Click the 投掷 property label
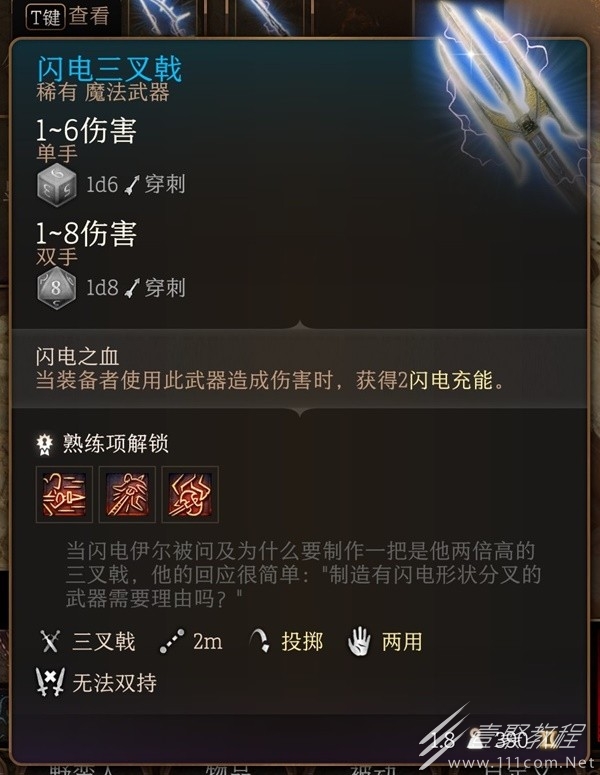Screen dimensions: 600x775 [x=302, y=642]
